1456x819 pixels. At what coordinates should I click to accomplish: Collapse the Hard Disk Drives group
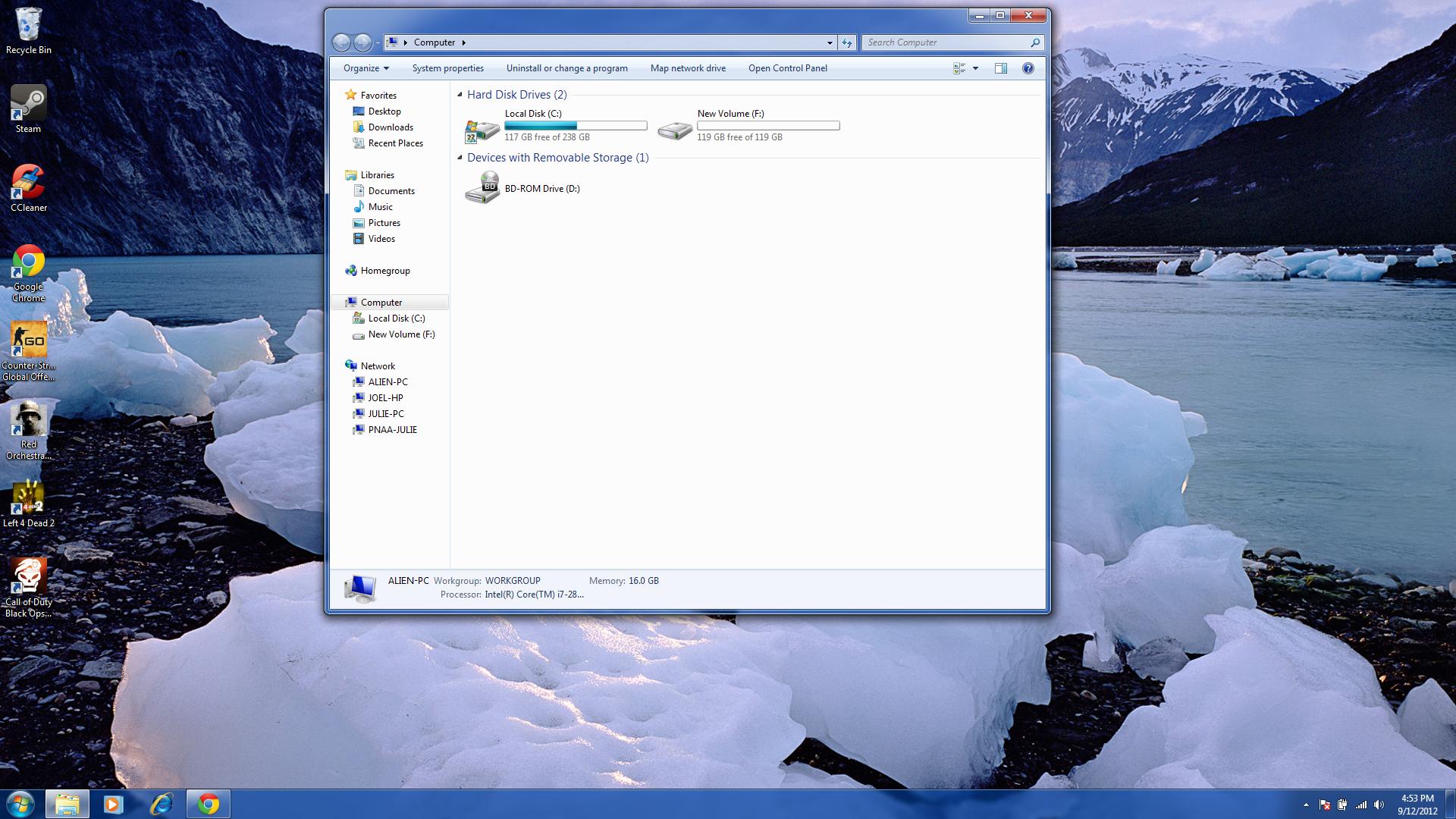(x=460, y=95)
